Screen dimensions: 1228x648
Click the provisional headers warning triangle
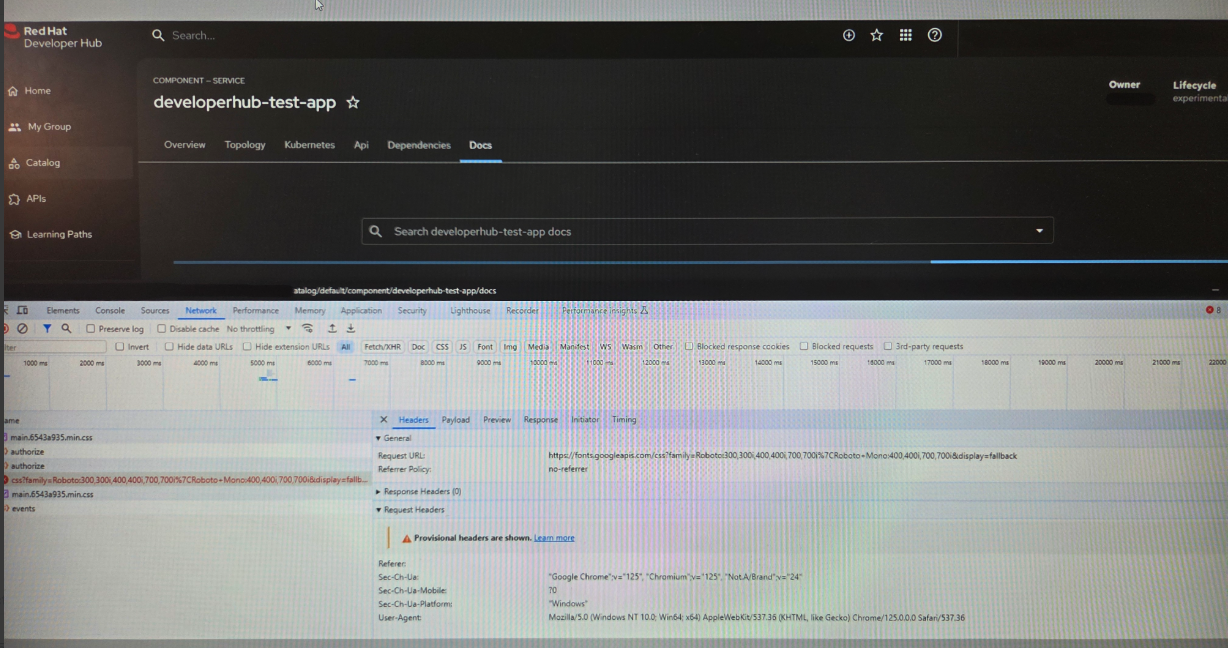pos(407,538)
